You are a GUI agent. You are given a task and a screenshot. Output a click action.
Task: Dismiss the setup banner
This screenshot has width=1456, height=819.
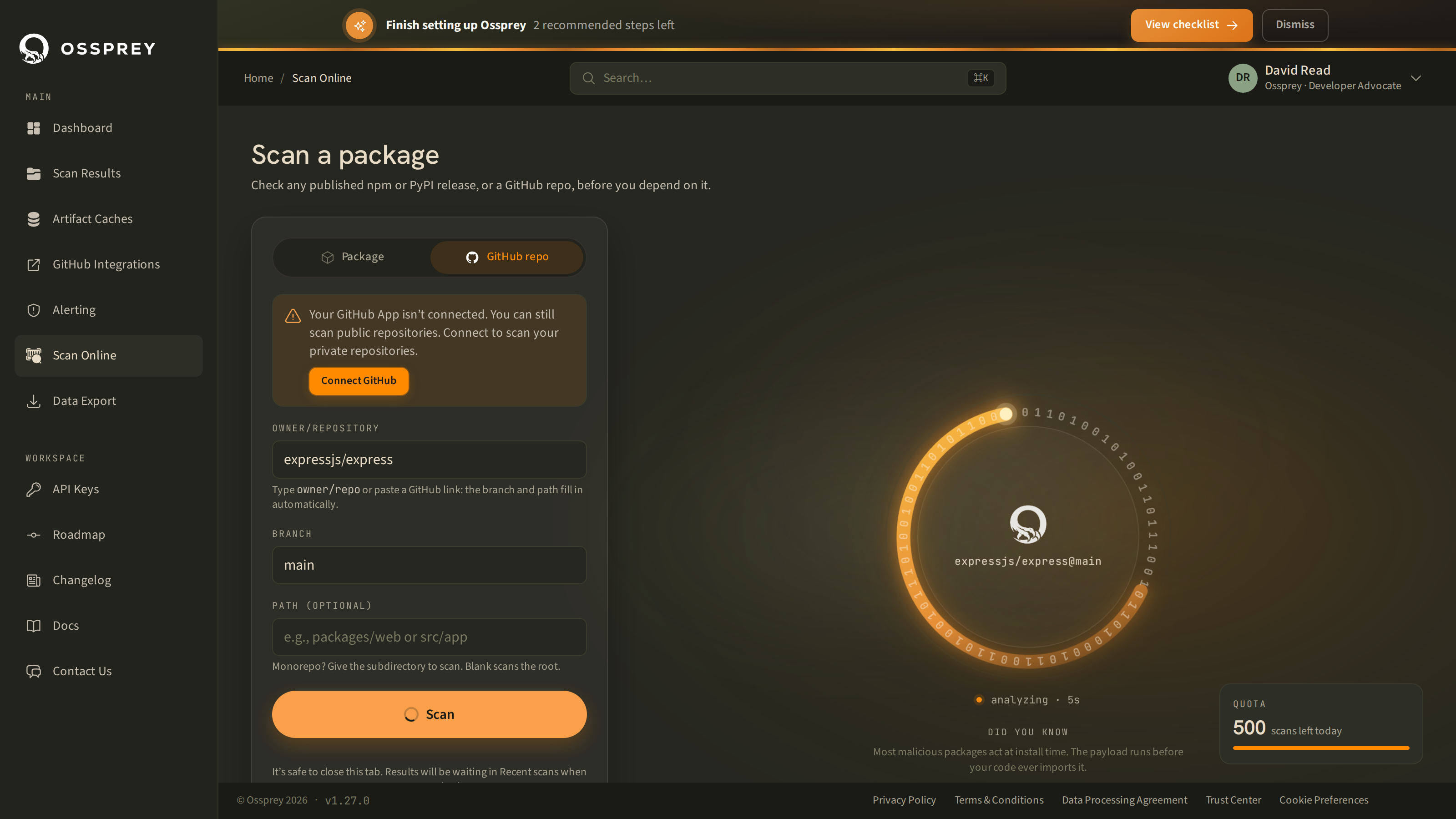[x=1295, y=25]
